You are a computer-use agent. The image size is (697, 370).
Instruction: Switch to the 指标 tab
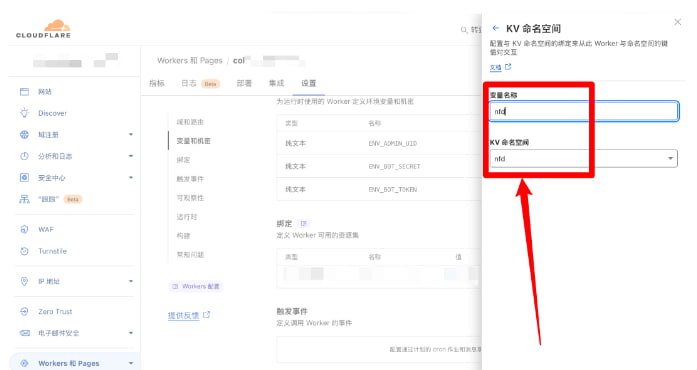point(156,83)
